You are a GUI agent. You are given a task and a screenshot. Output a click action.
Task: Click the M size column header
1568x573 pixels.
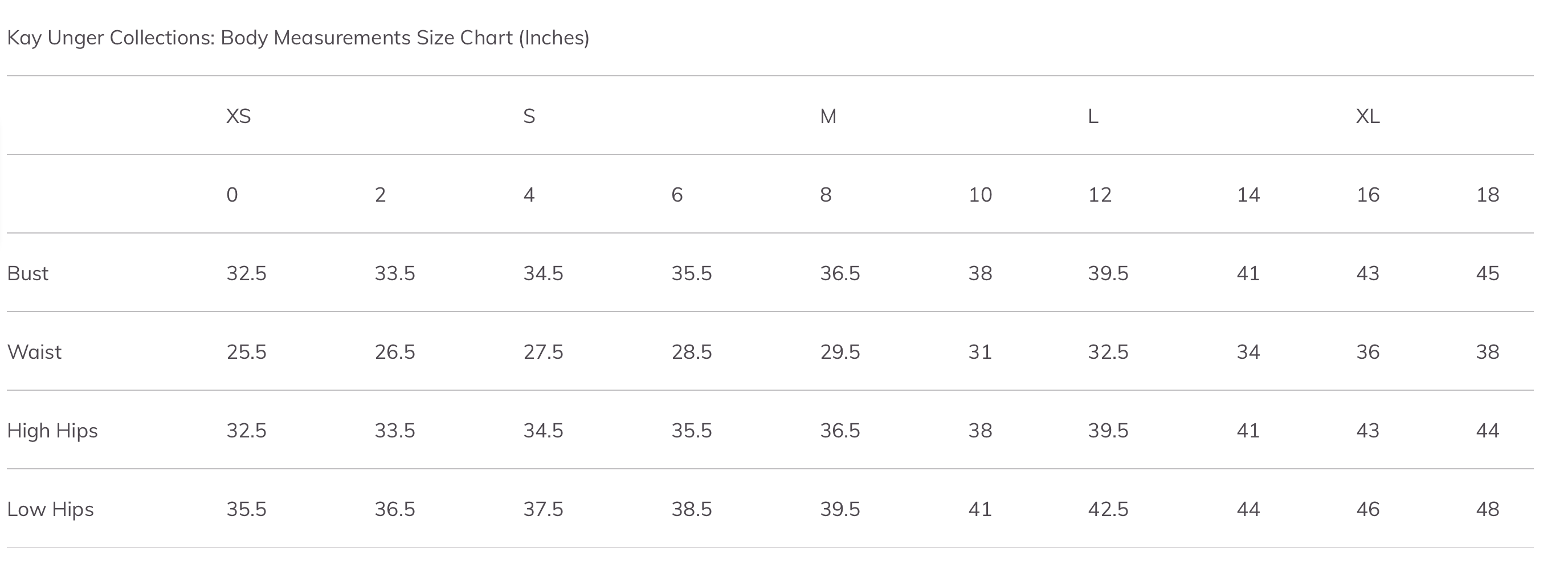point(828,116)
